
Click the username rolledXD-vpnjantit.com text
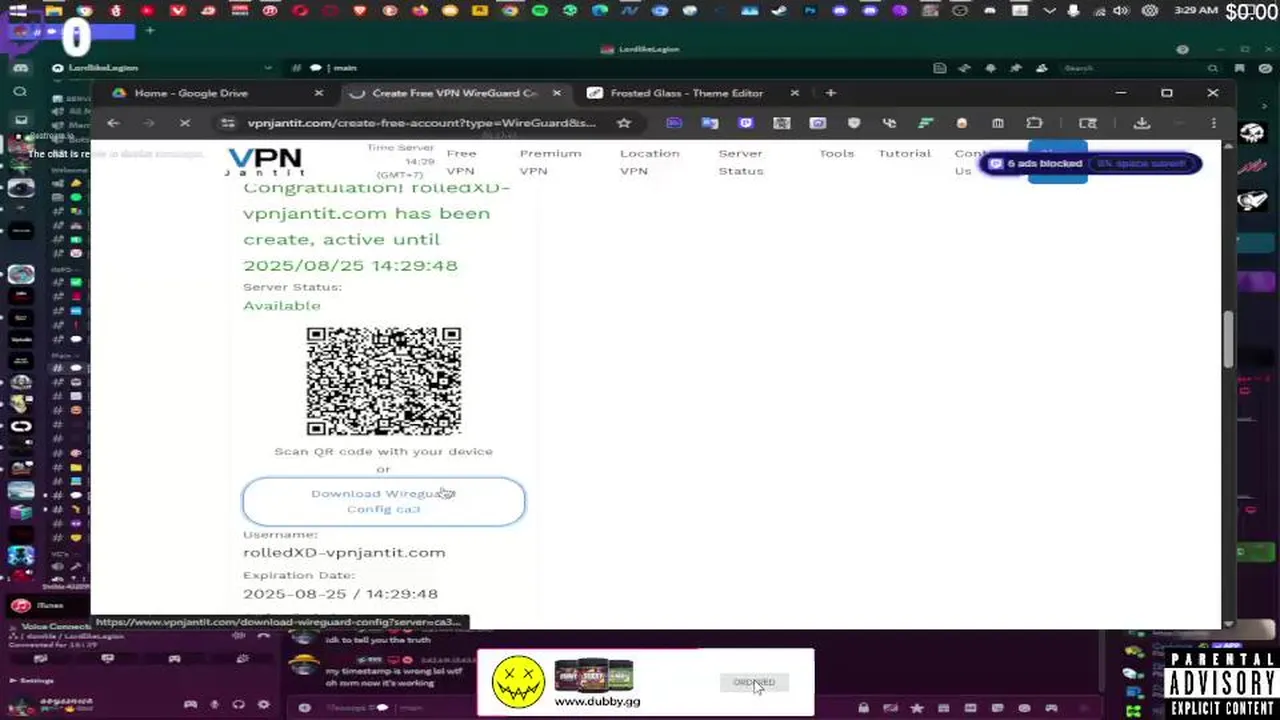[344, 552]
